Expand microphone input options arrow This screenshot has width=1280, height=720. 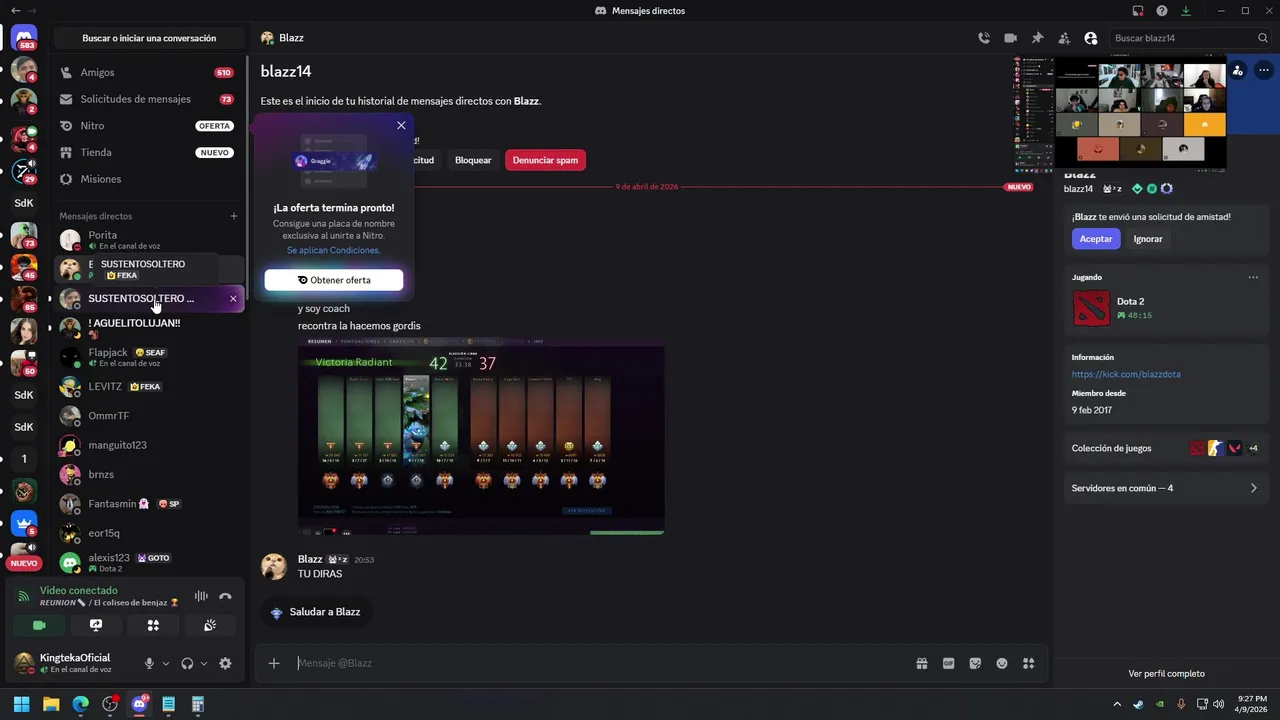click(166, 663)
